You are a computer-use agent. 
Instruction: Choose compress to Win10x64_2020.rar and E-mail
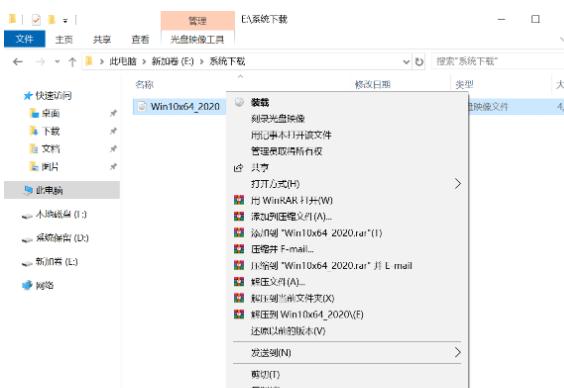pos(331,265)
